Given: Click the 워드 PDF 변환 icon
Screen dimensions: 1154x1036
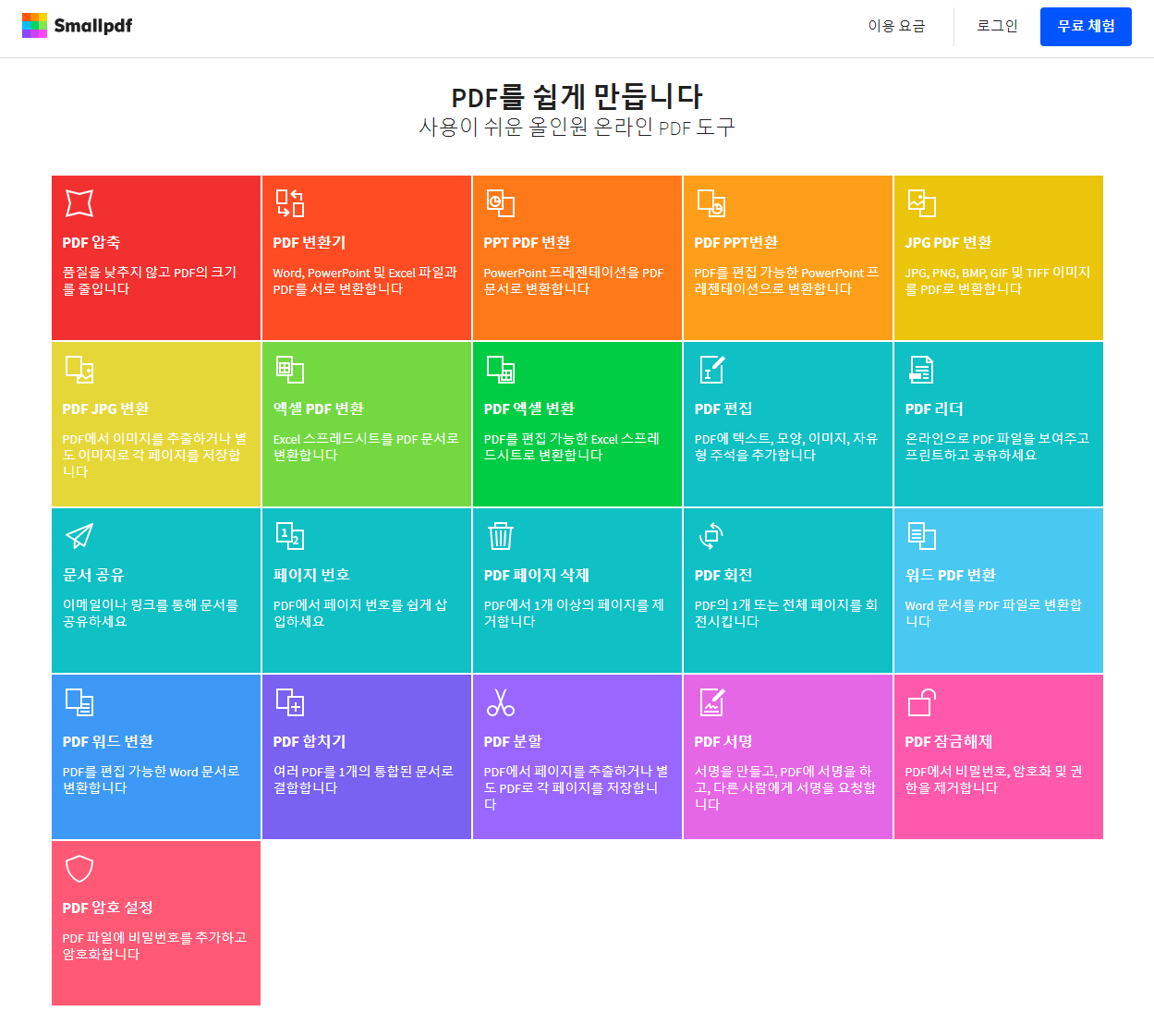Looking at the screenshot, I should click(x=922, y=536).
